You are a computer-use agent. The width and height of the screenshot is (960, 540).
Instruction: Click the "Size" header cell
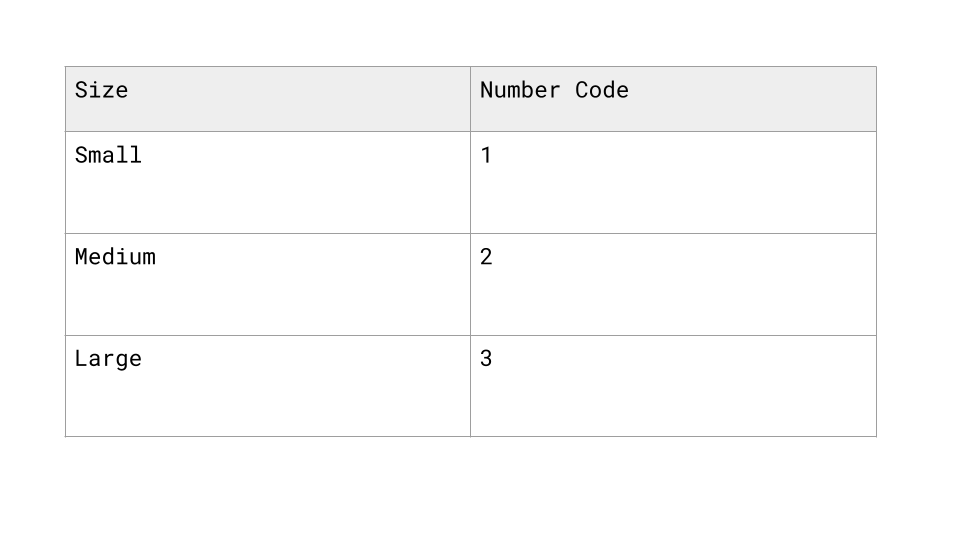(267, 99)
